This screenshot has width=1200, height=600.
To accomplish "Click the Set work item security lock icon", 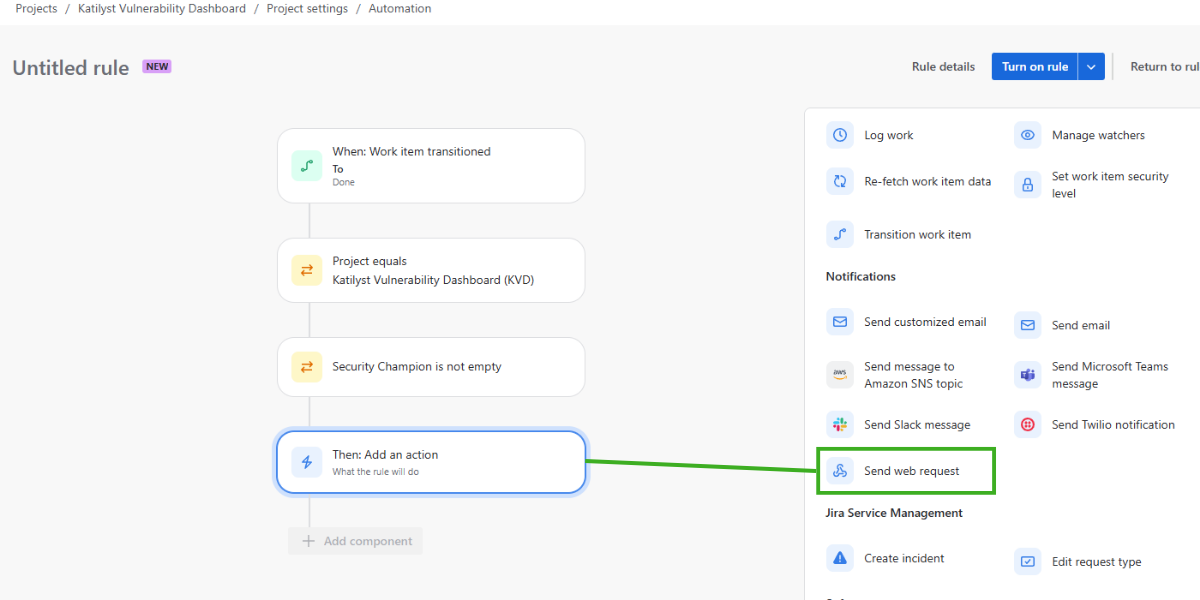I will point(1027,185).
